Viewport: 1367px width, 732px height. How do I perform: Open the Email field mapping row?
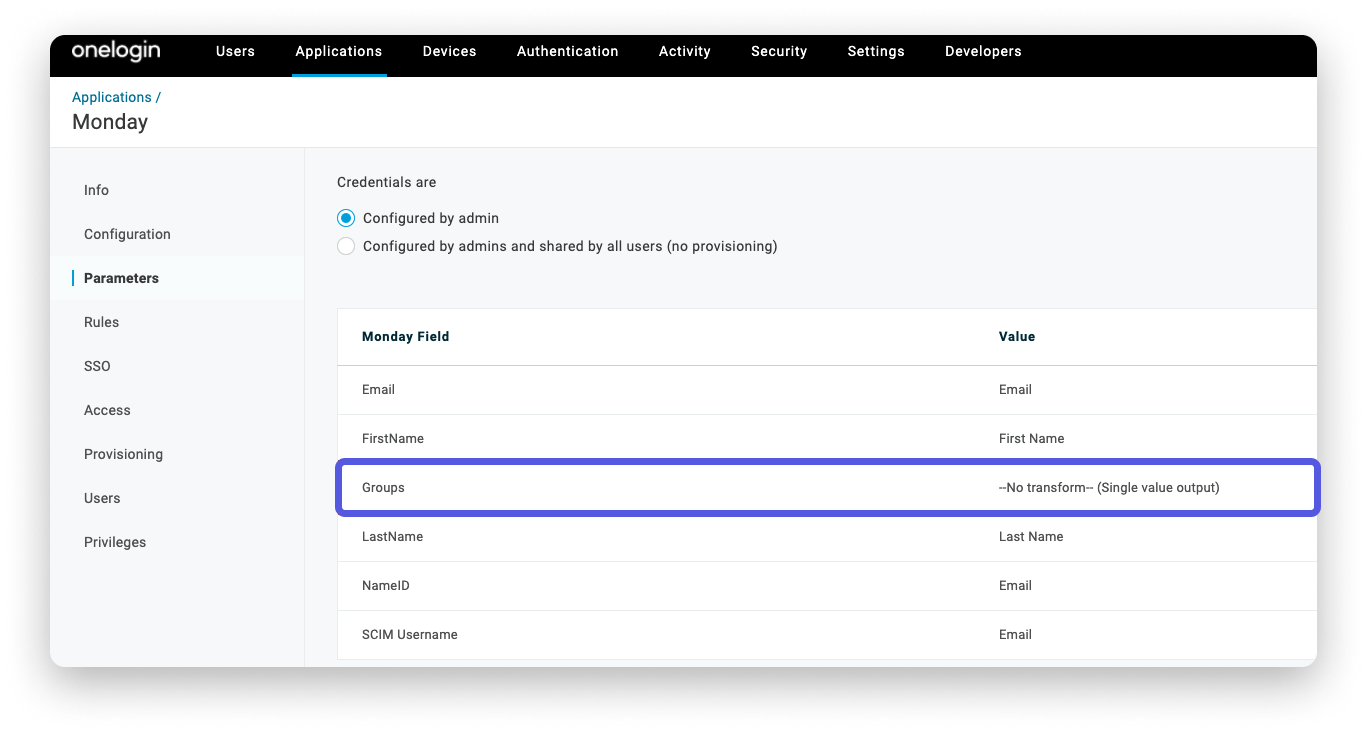828,390
